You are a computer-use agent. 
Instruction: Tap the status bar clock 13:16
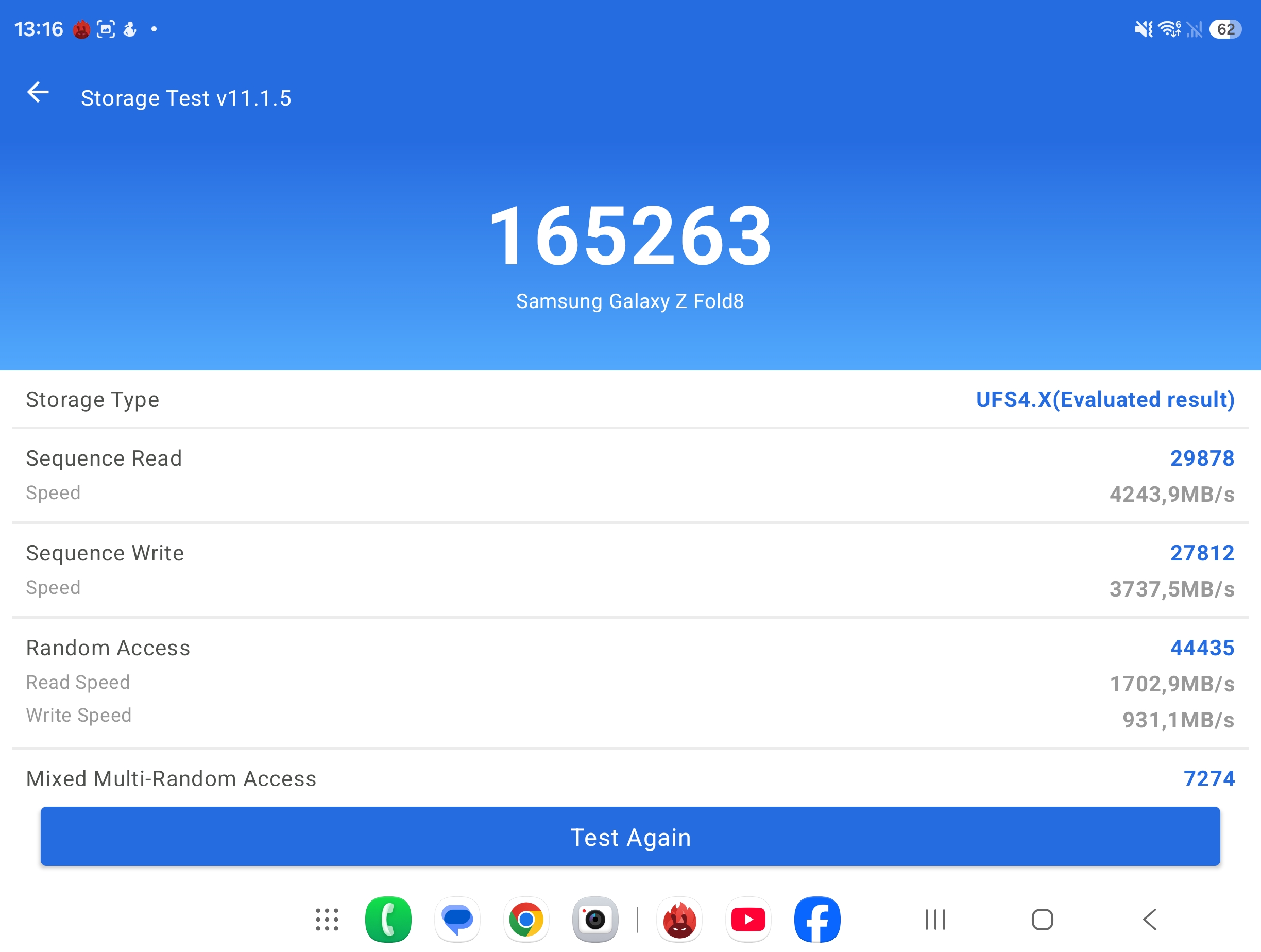click(x=38, y=29)
